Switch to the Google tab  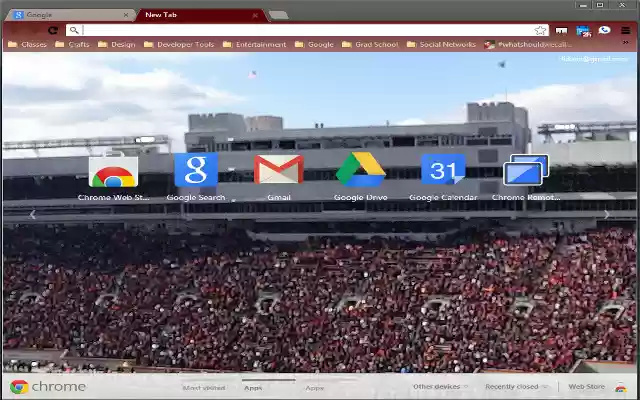pyautogui.click(x=70, y=15)
